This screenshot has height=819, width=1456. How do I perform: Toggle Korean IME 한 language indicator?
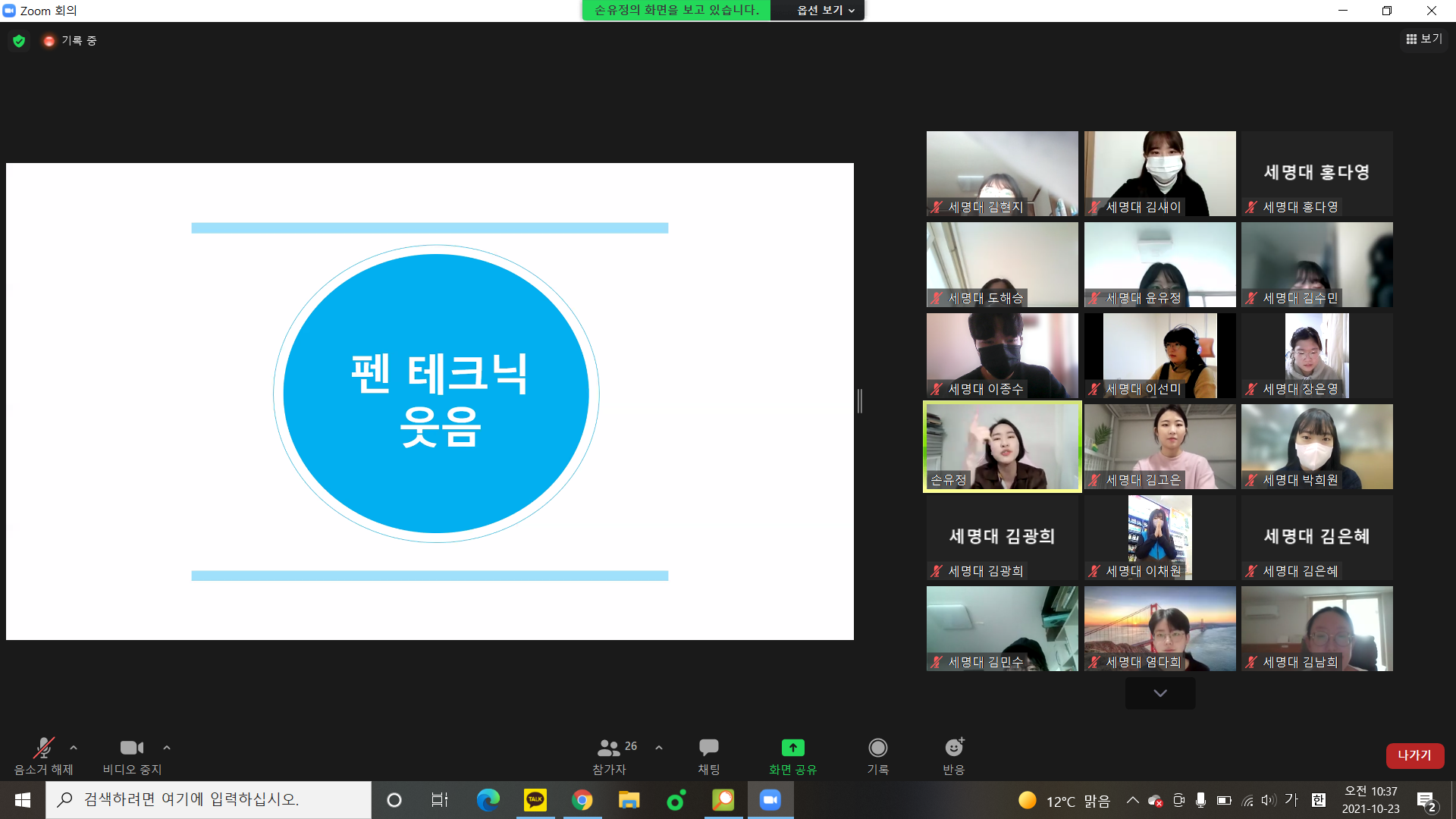click(1319, 800)
